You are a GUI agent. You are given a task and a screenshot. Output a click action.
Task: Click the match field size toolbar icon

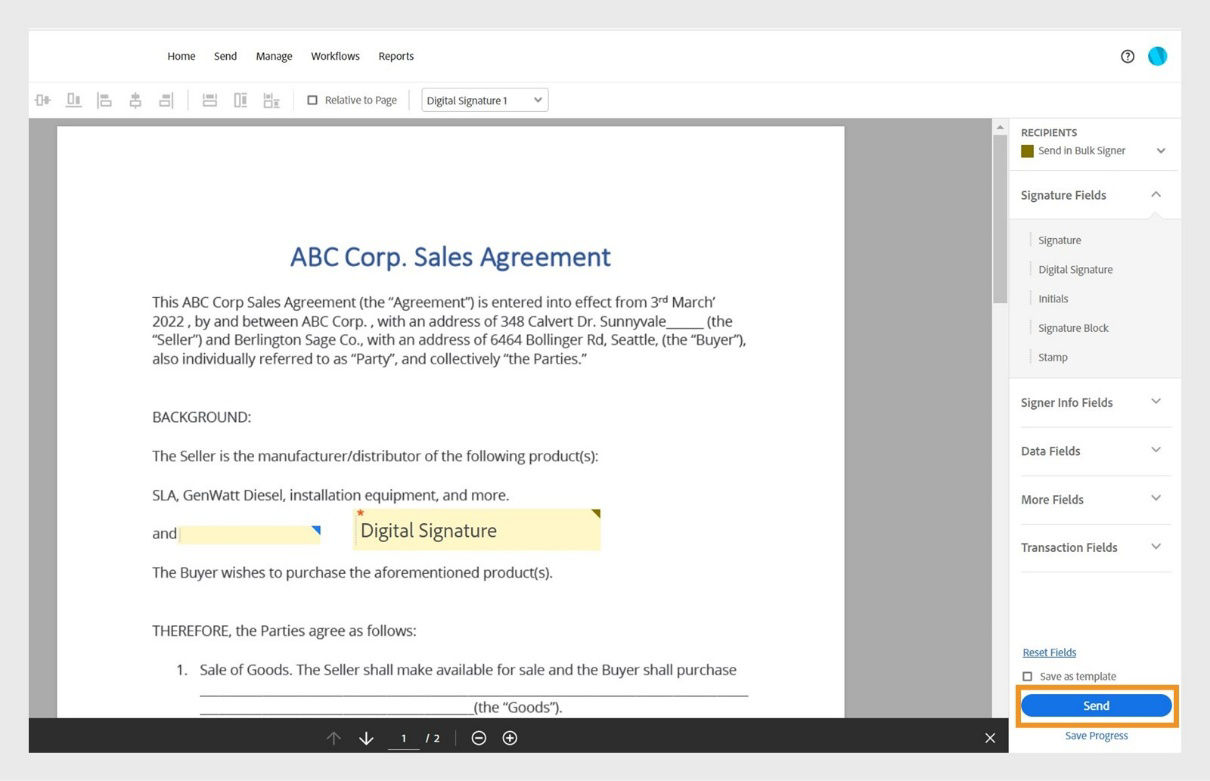[271, 99]
